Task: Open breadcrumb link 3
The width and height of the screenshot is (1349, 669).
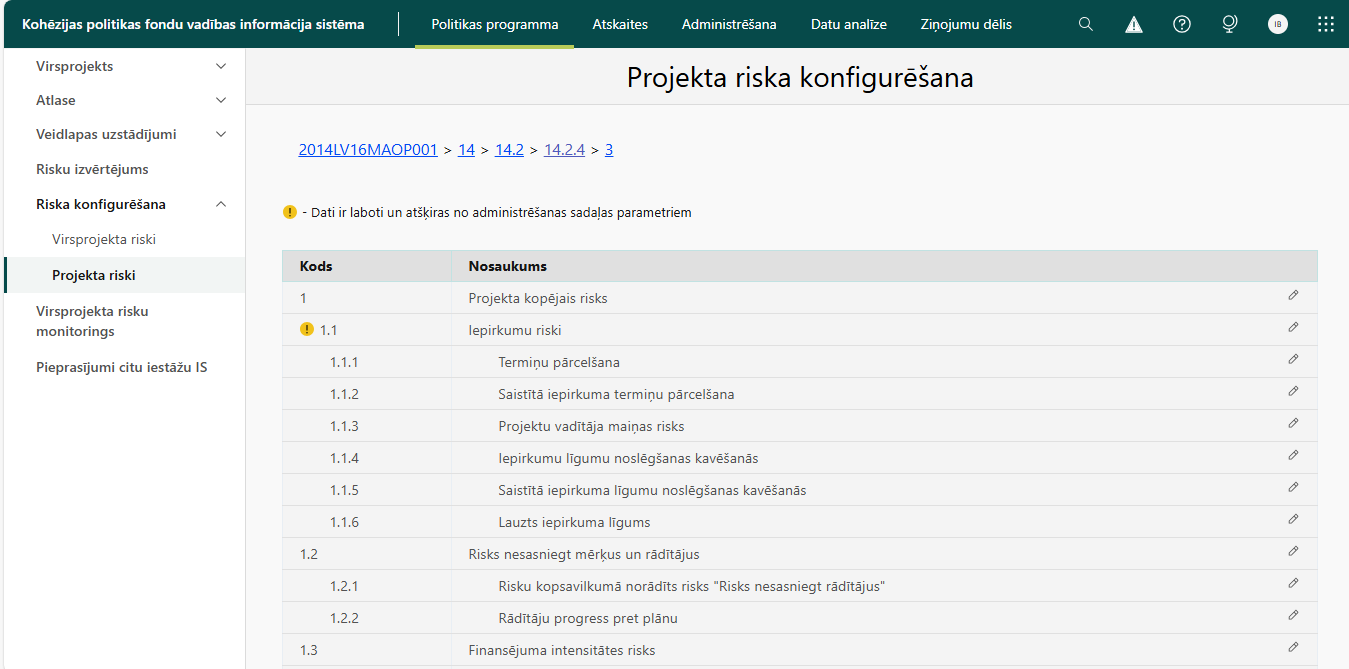Action: click(609, 150)
